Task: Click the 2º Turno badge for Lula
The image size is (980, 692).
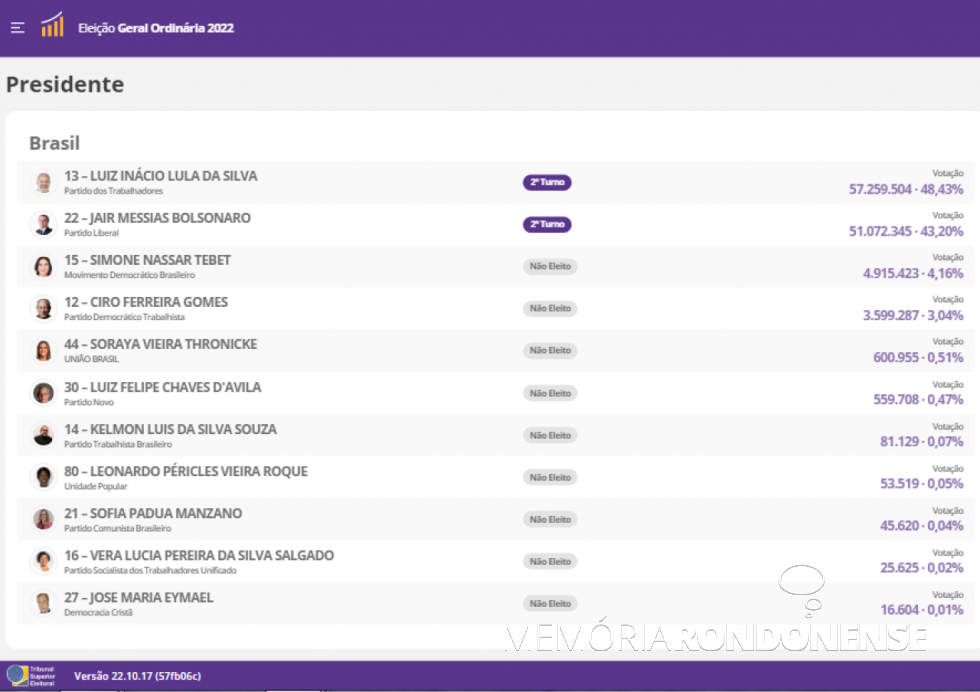Action: pos(547,183)
